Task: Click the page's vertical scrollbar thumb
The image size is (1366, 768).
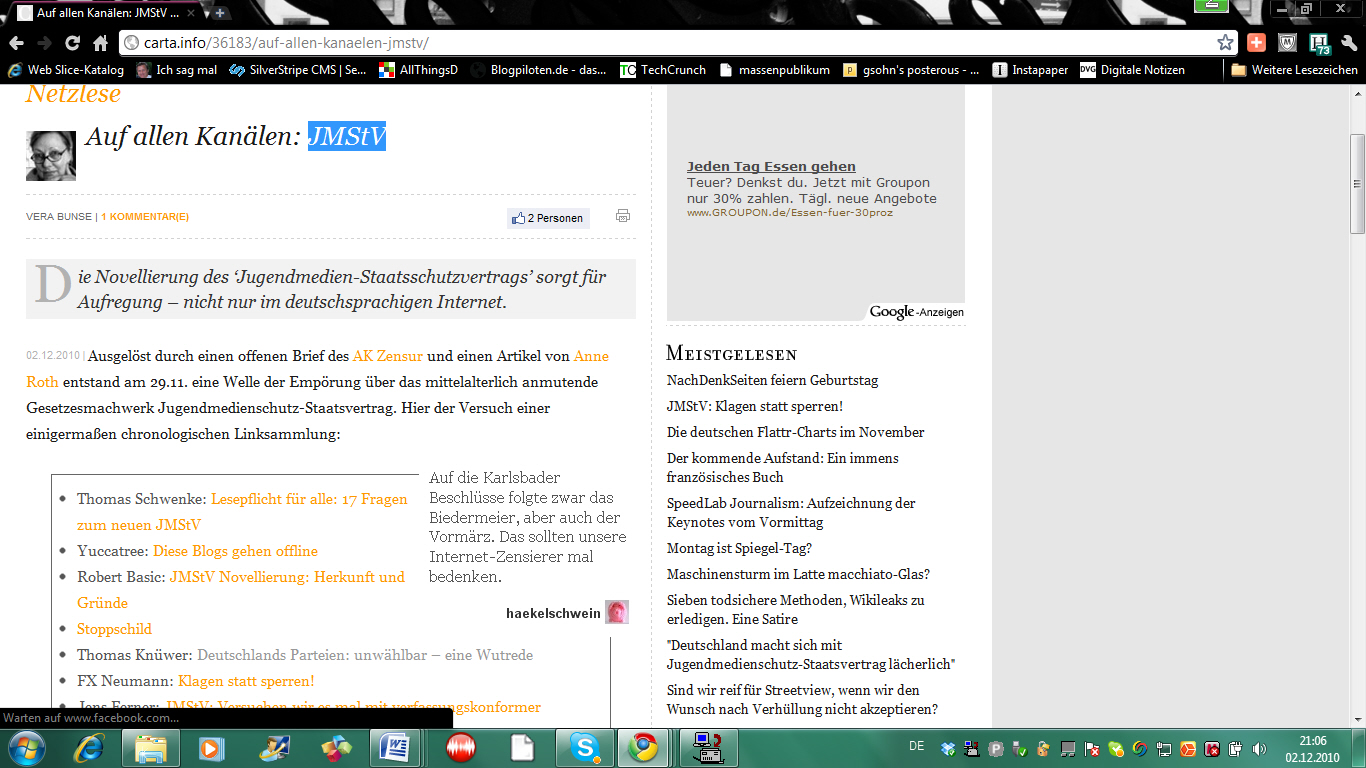Action: [x=1357, y=183]
